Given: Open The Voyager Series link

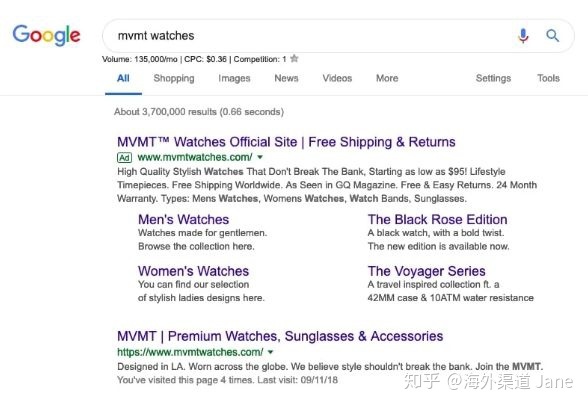Looking at the screenshot, I should coord(426,271).
